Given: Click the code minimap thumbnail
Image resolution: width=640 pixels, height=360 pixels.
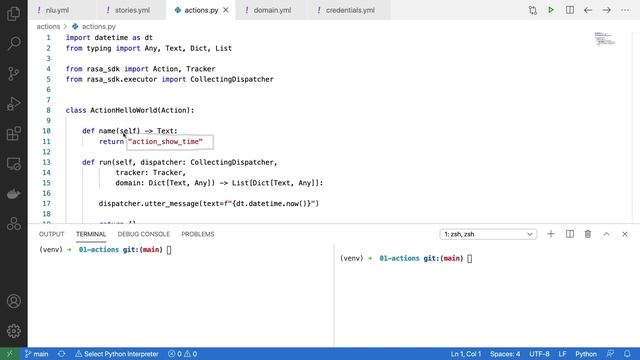Looking at the screenshot, I should (604, 38).
